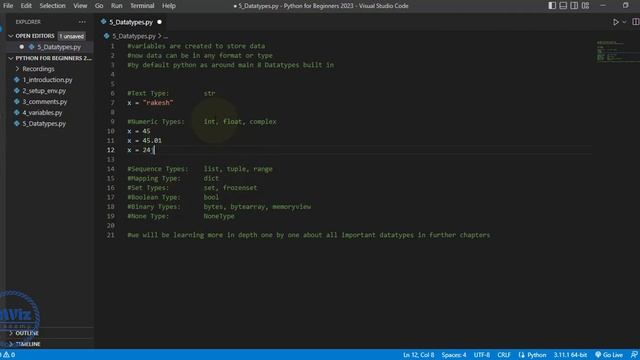Change line ending via CRLF
The image size is (640, 360).
[x=504, y=355]
